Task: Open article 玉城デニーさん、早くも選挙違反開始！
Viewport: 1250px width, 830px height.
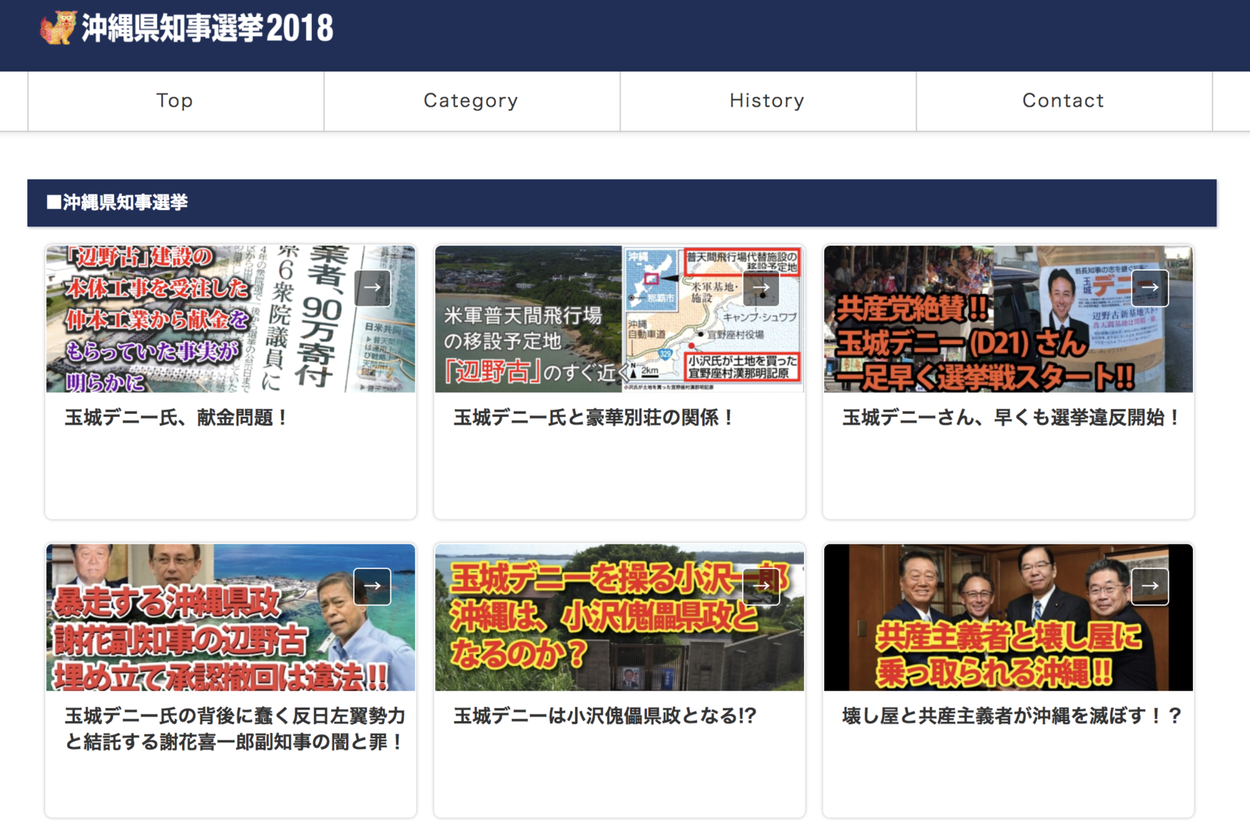Action: pos(1011,418)
